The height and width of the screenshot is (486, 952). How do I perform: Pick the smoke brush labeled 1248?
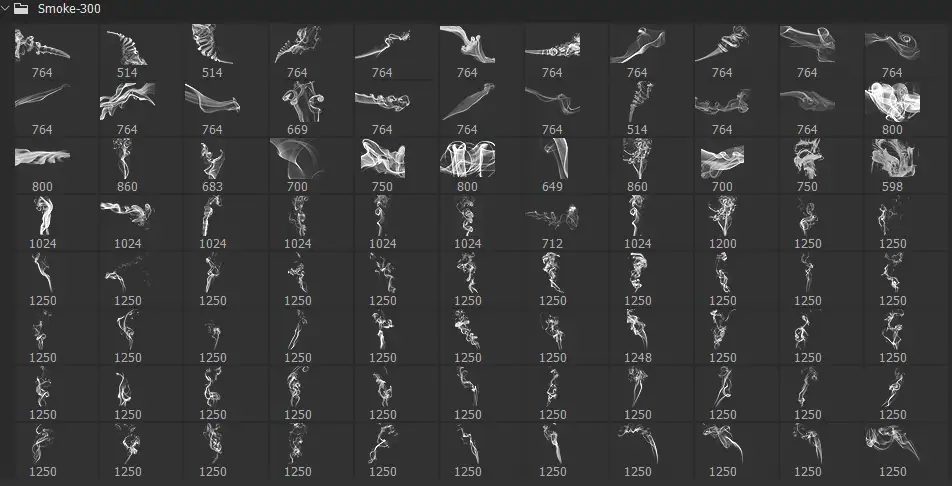[638, 336]
